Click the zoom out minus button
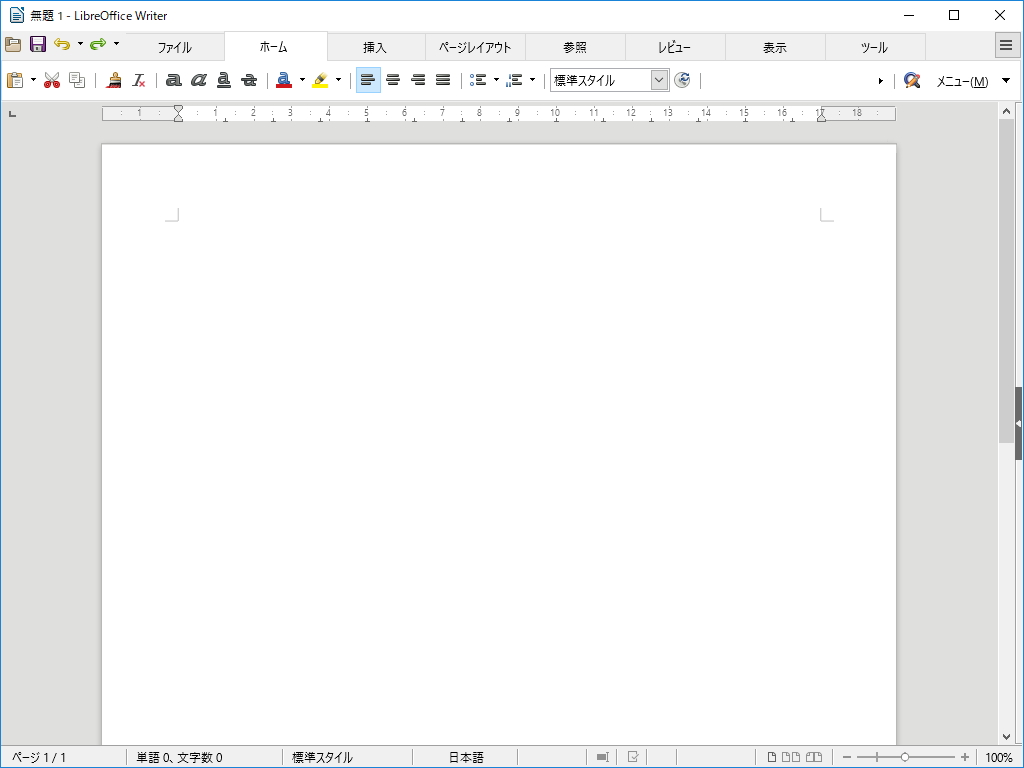This screenshot has width=1024, height=768. click(x=847, y=758)
